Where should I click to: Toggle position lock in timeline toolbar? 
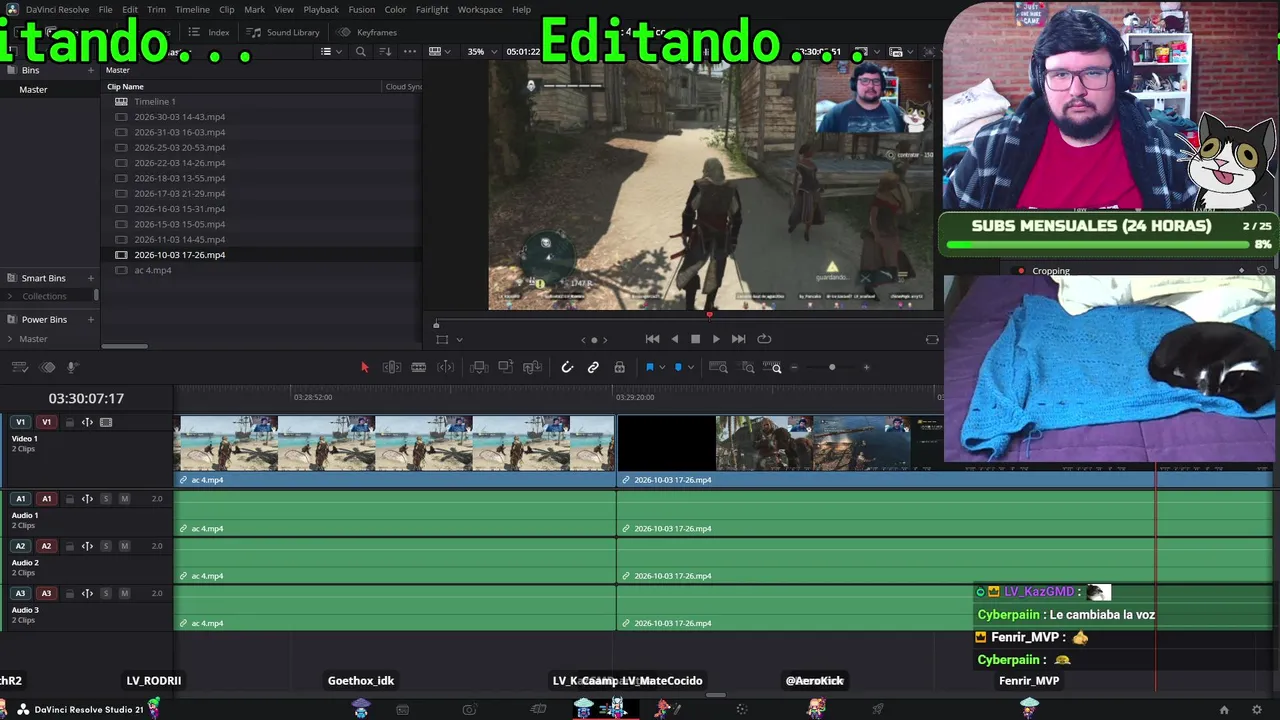pos(620,367)
